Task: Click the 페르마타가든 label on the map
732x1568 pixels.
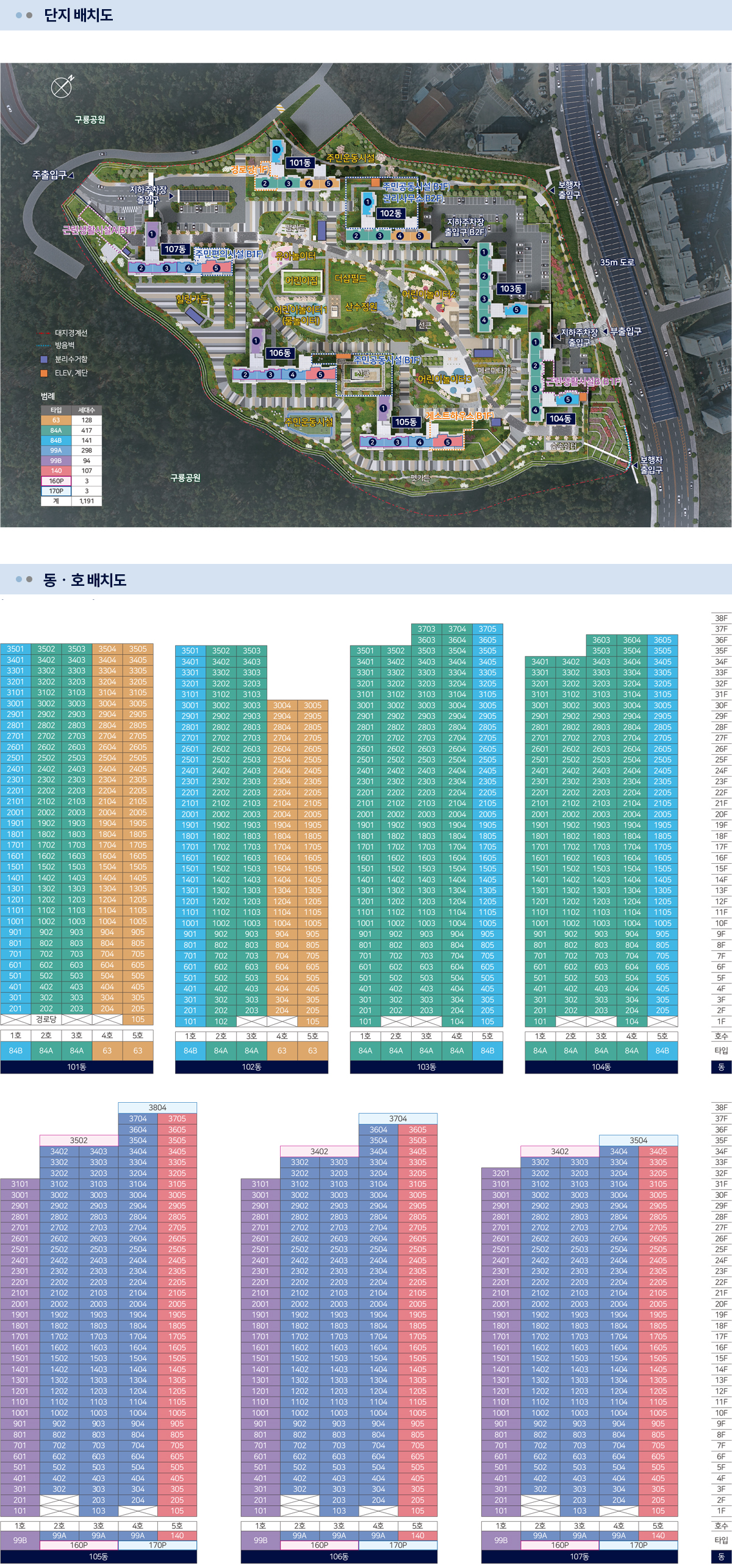Action: pyautogui.click(x=497, y=370)
